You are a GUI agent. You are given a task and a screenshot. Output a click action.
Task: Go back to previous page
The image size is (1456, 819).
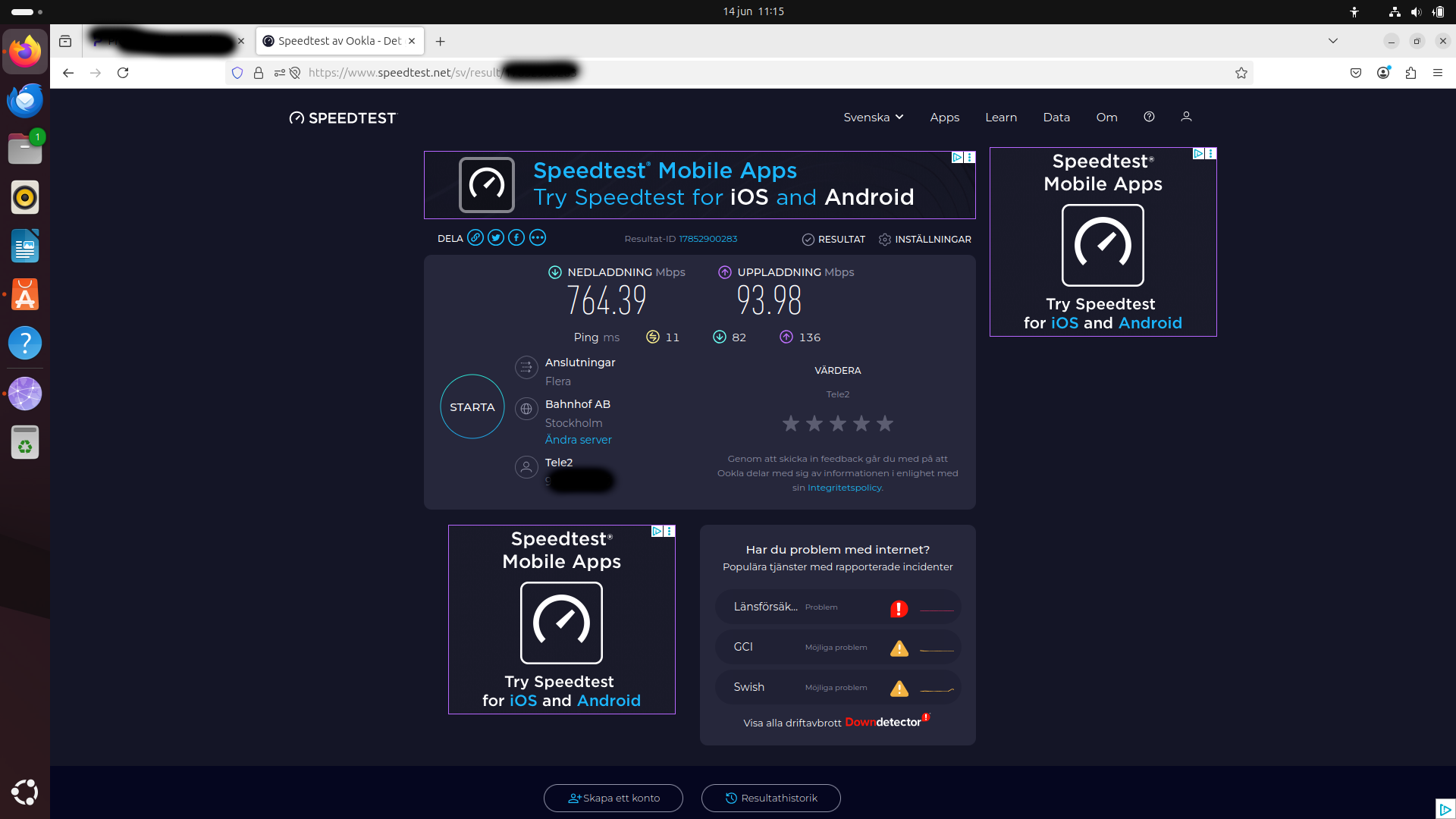(68, 73)
